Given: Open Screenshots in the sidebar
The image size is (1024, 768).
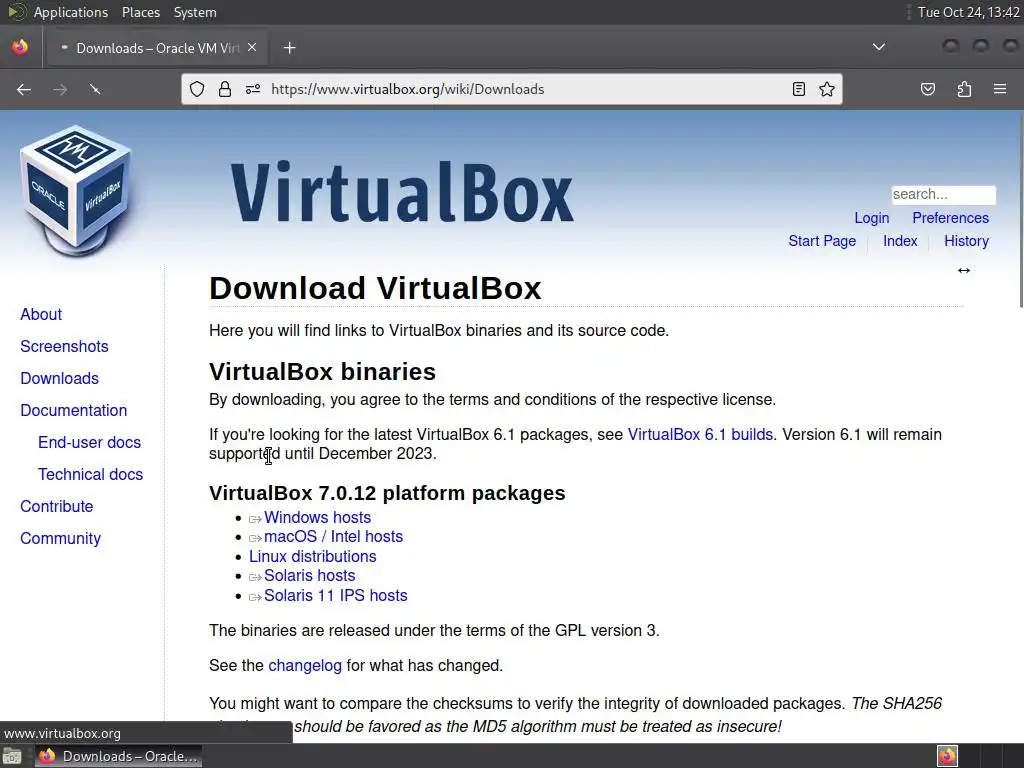Looking at the screenshot, I should 64,347.
